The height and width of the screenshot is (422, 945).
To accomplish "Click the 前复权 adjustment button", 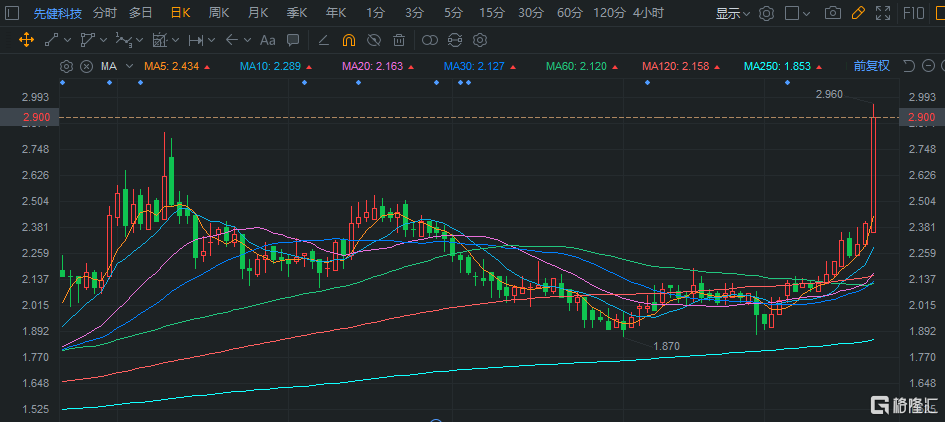I will pos(870,66).
